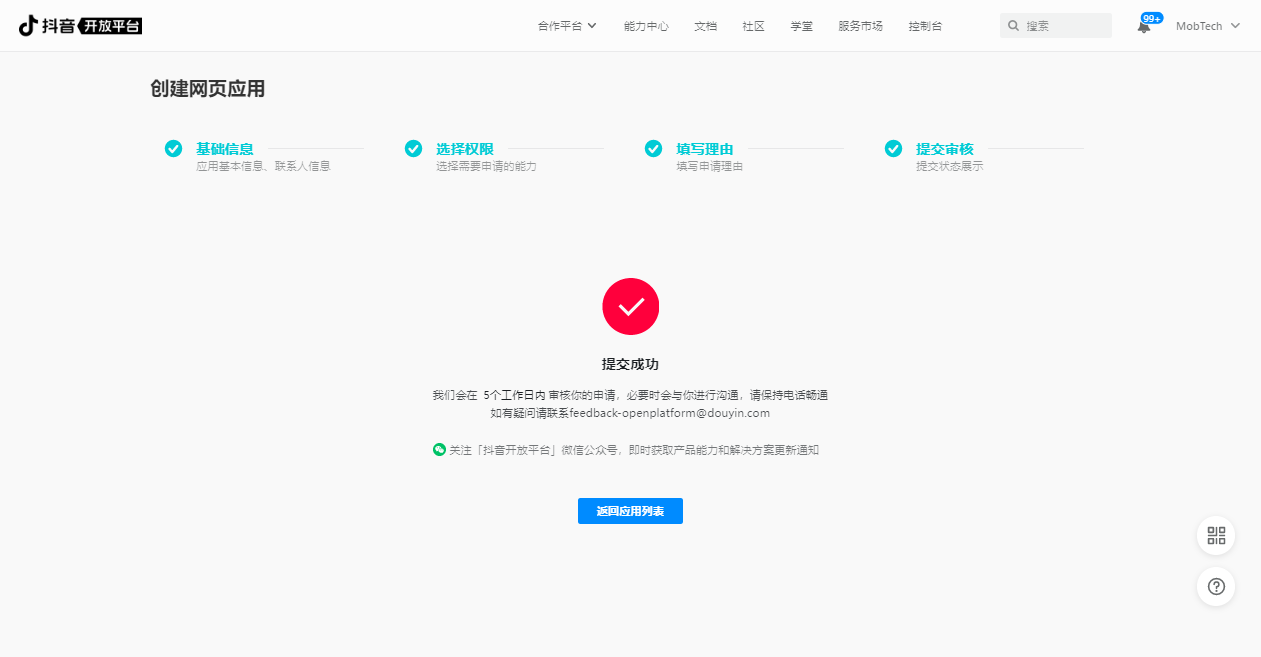The image size is (1261, 657).
Task: Click the 填写理由 step check icon
Action: 653,148
